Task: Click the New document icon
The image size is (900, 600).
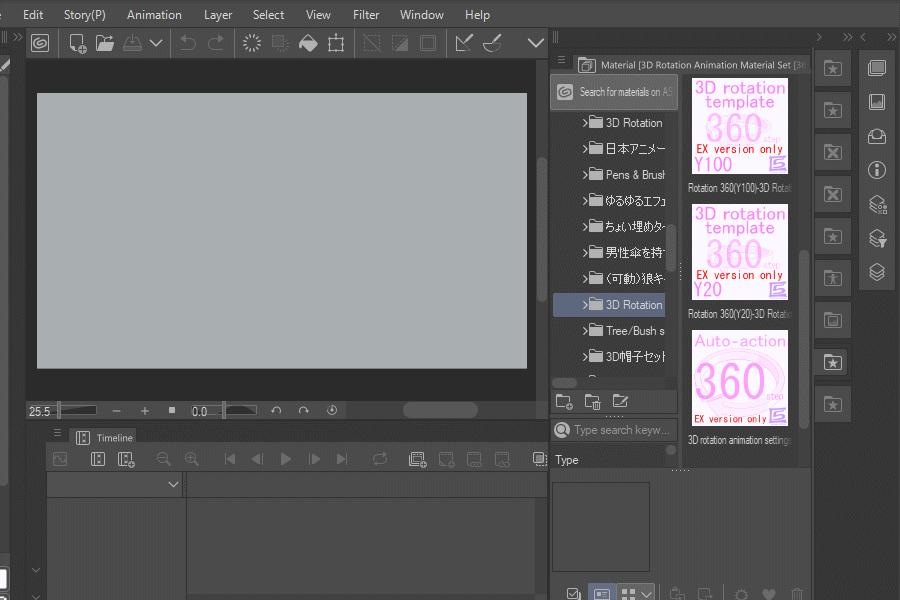Action: [x=77, y=43]
